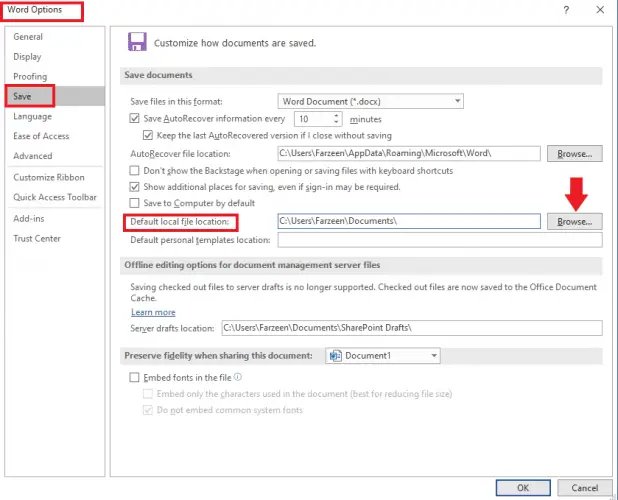Click the 'AutoRecover file location:' label
This screenshot has height=500, width=618.
(181, 154)
